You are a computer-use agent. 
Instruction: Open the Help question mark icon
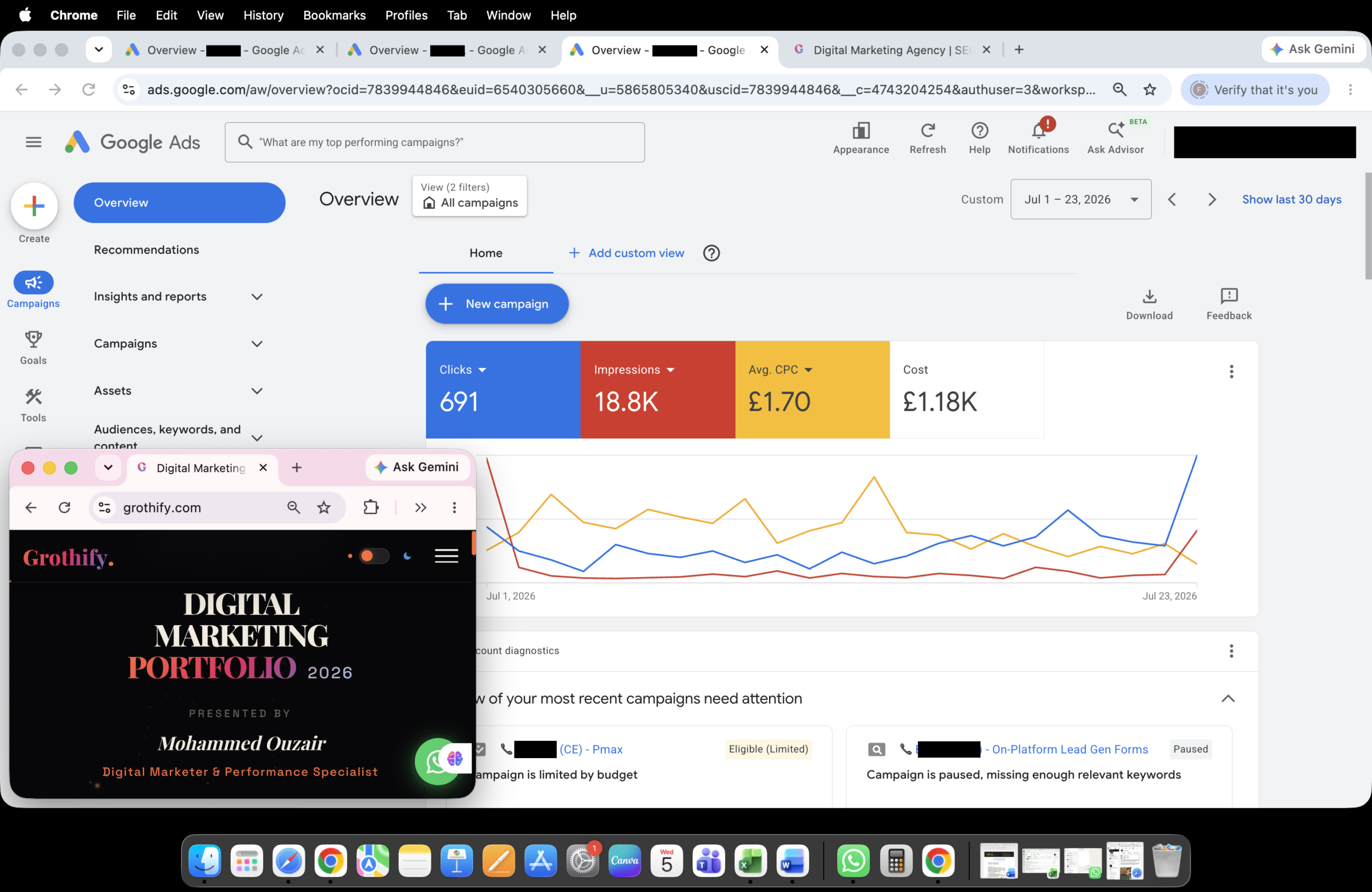(x=979, y=131)
